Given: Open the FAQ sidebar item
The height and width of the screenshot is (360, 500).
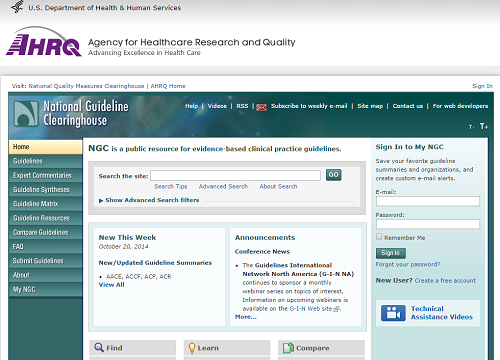Looking at the screenshot, I should pyautogui.click(x=45, y=247).
